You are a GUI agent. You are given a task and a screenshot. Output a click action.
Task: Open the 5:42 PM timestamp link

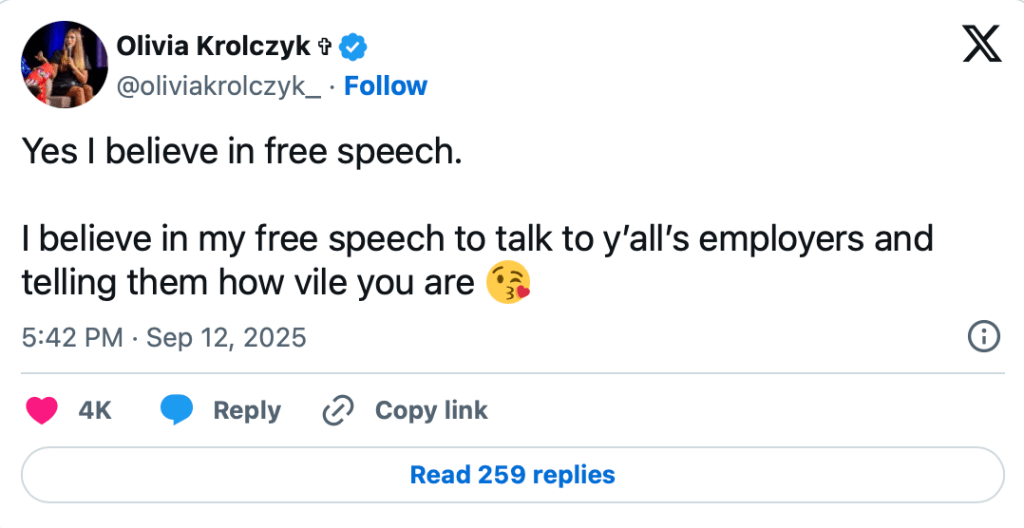(71, 338)
